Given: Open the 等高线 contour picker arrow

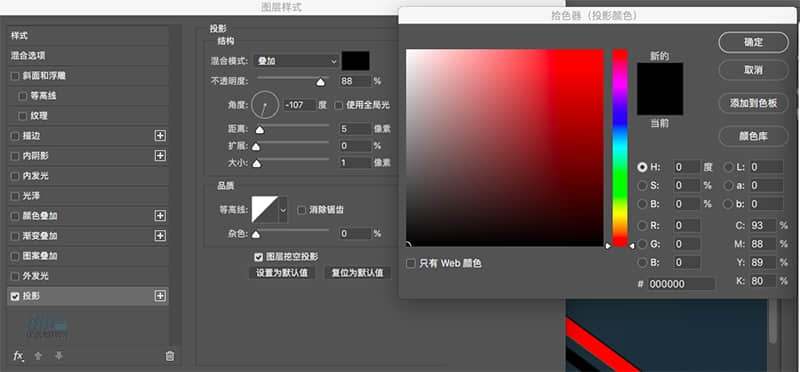Looking at the screenshot, I should 283,209.
